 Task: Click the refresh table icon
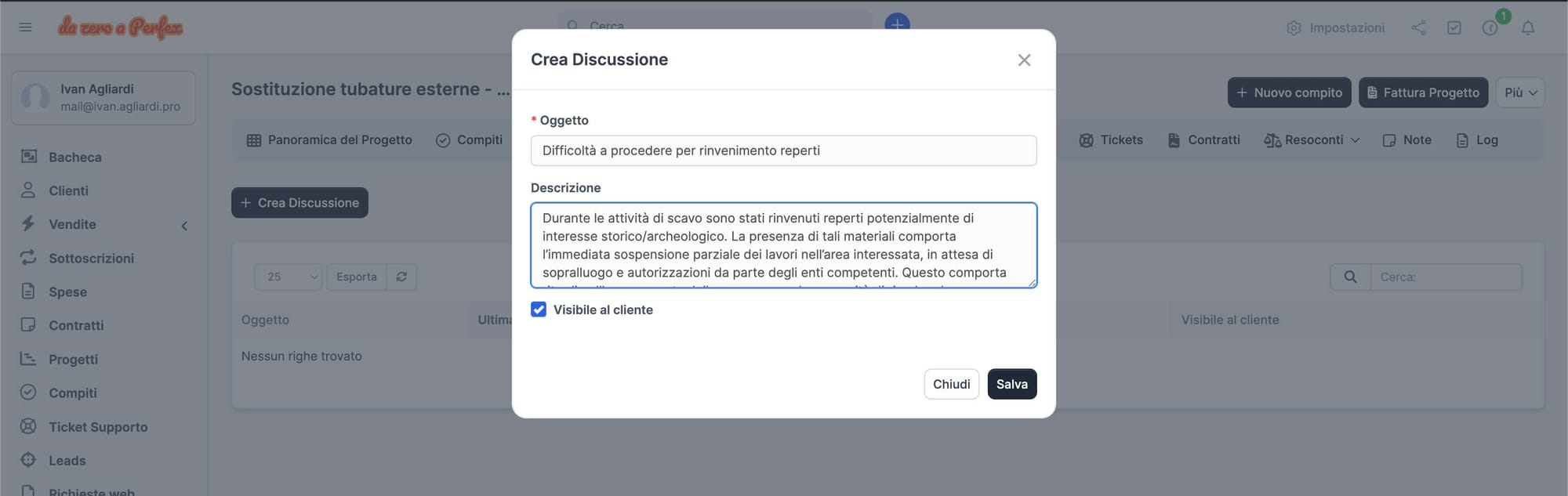point(401,277)
